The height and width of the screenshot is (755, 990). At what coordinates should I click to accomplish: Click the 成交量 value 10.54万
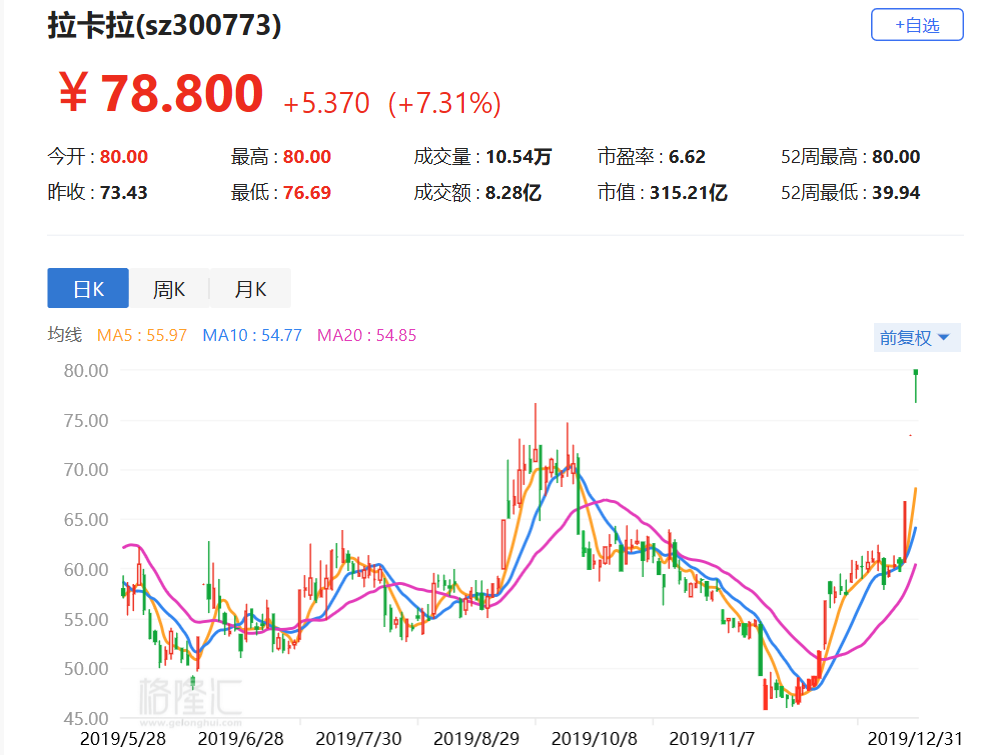pyautogui.click(x=518, y=157)
